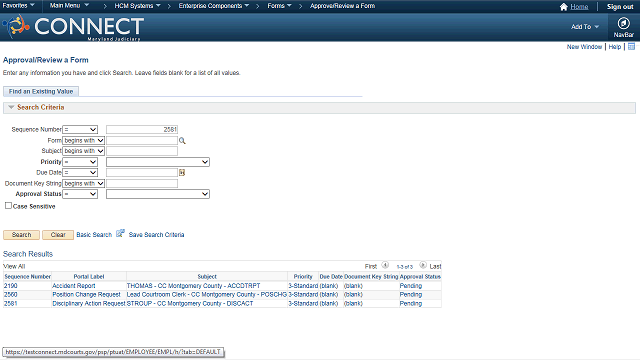Click Last results page link
The width and height of the screenshot is (640, 360).
tap(435, 266)
